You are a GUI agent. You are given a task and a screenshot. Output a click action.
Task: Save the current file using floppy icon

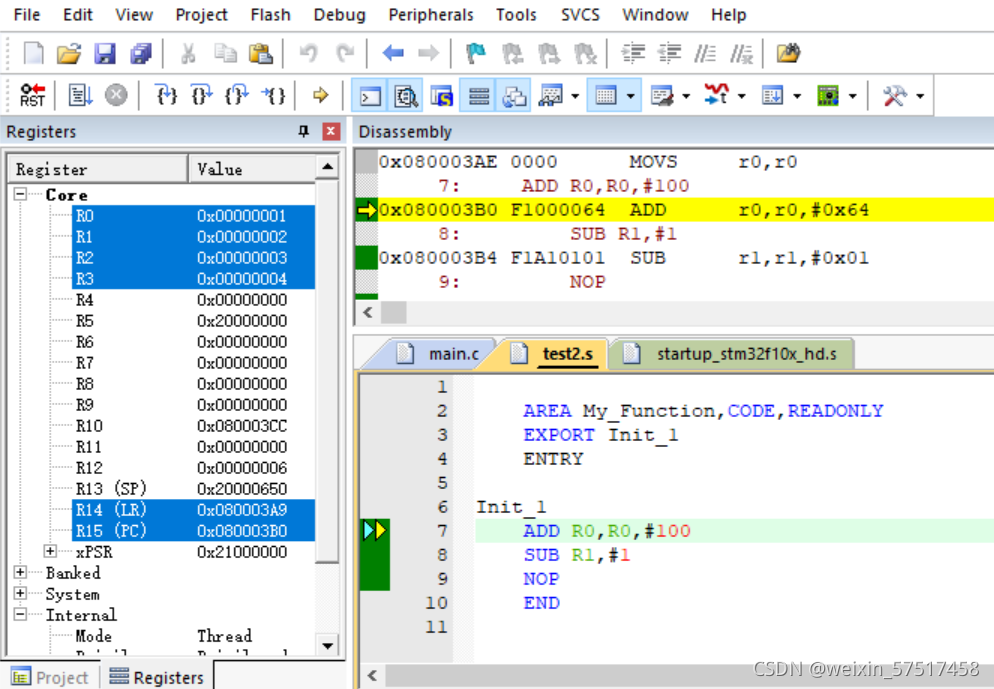[x=105, y=54]
